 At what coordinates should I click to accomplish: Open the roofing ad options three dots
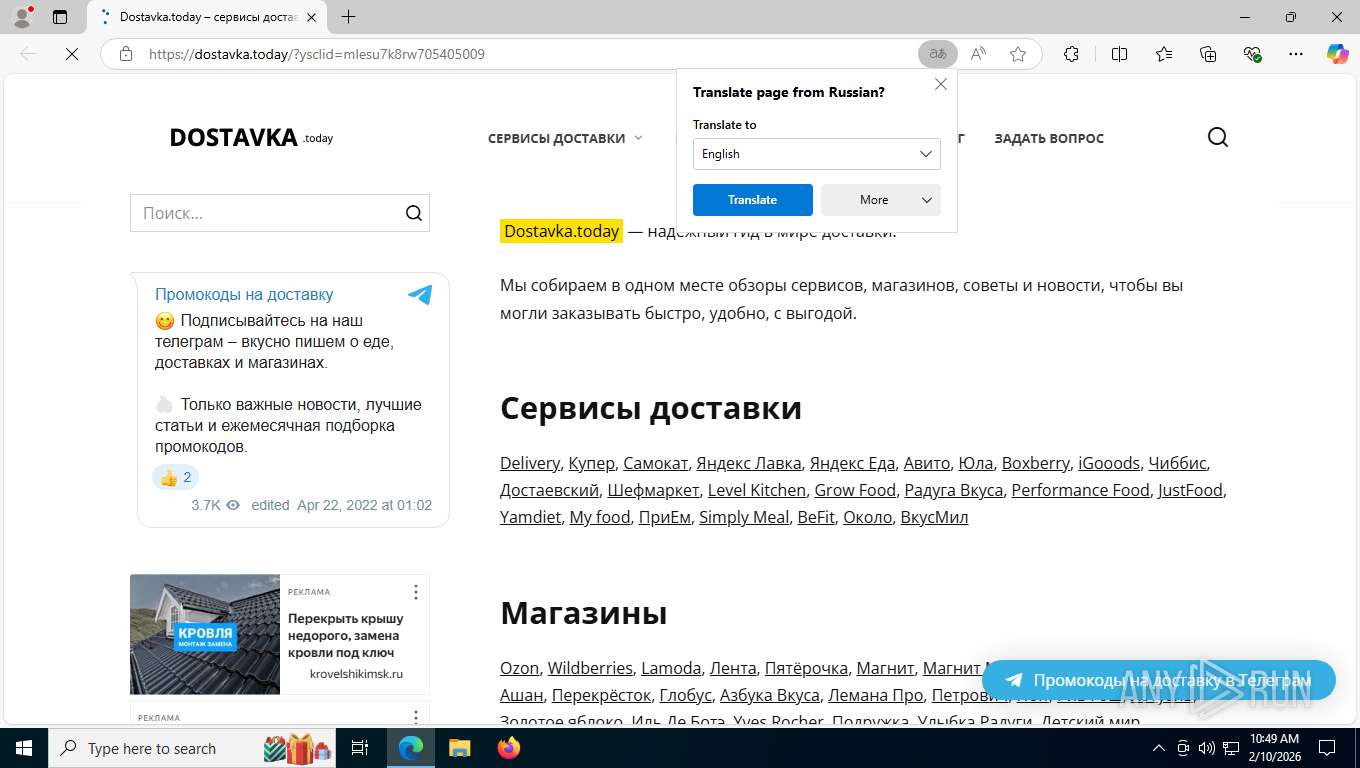pos(416,592)
